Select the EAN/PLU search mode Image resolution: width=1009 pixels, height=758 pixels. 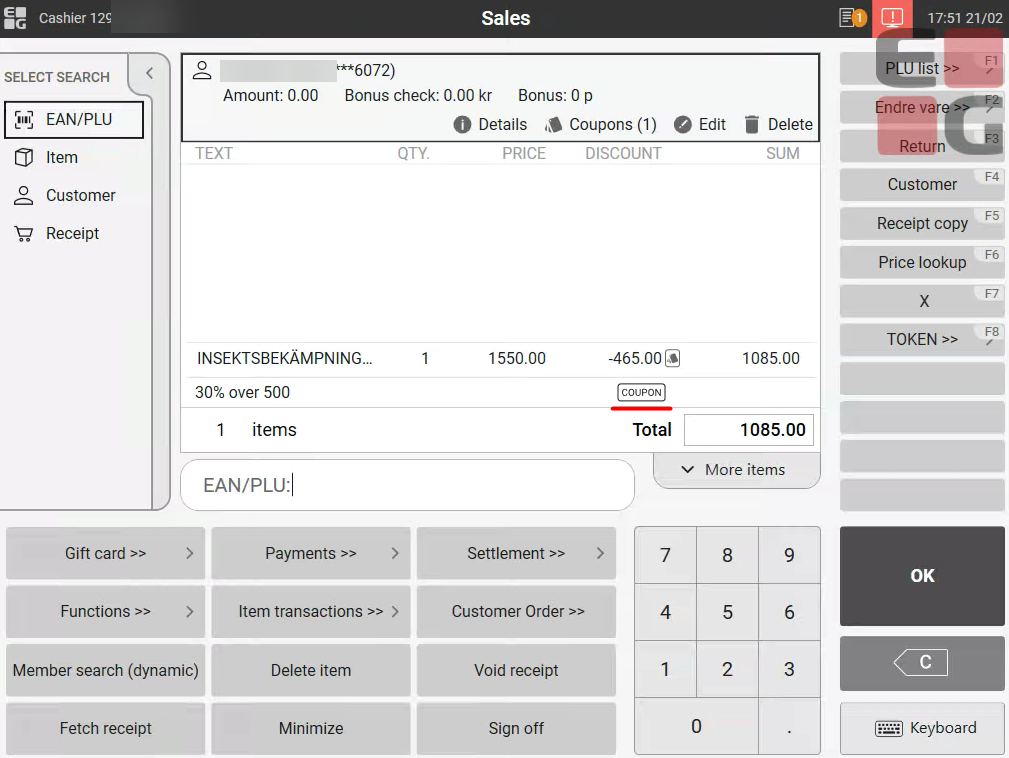click(x=74, y=120)
